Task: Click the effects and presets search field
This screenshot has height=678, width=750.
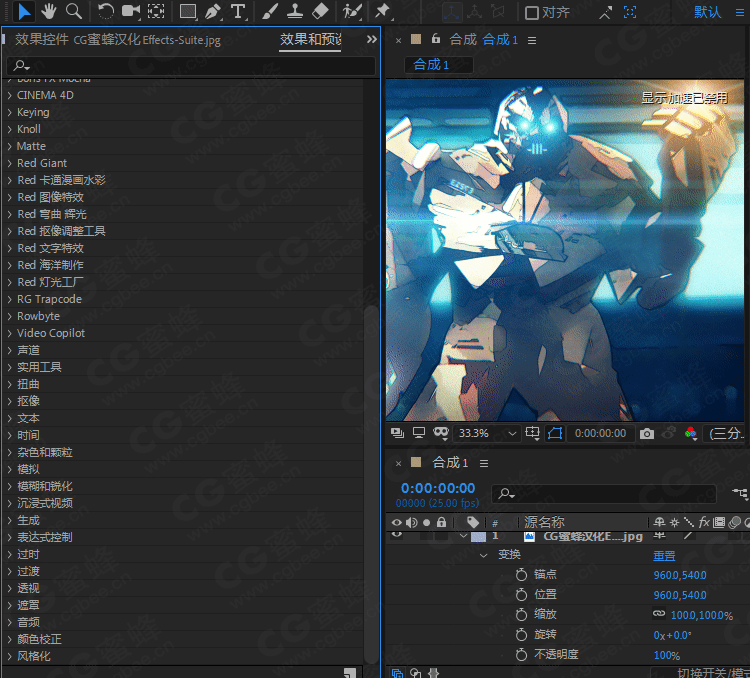Action: [x=191, y=66]
